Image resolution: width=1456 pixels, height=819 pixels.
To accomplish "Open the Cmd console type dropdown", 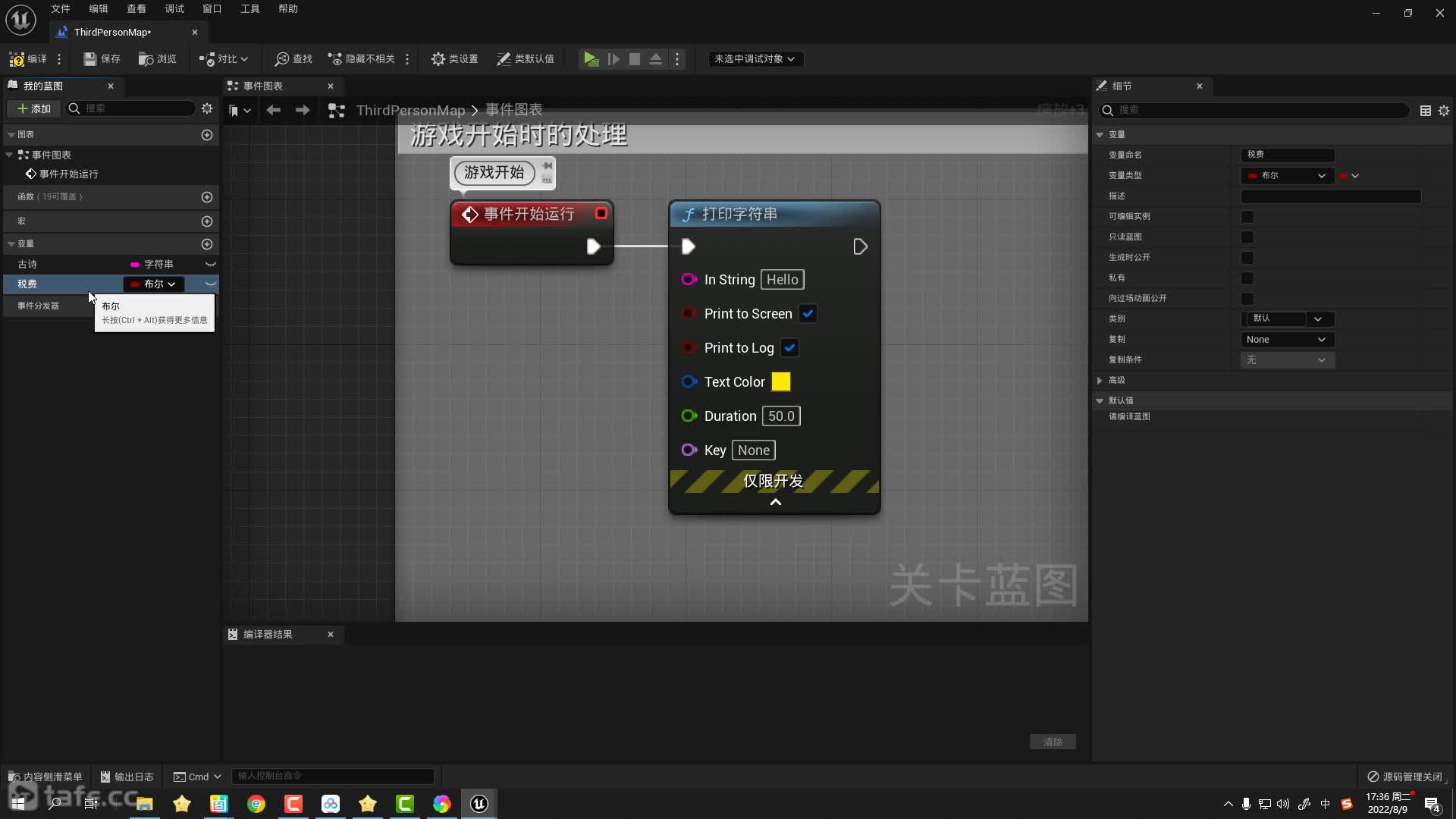I will point(197,777).
